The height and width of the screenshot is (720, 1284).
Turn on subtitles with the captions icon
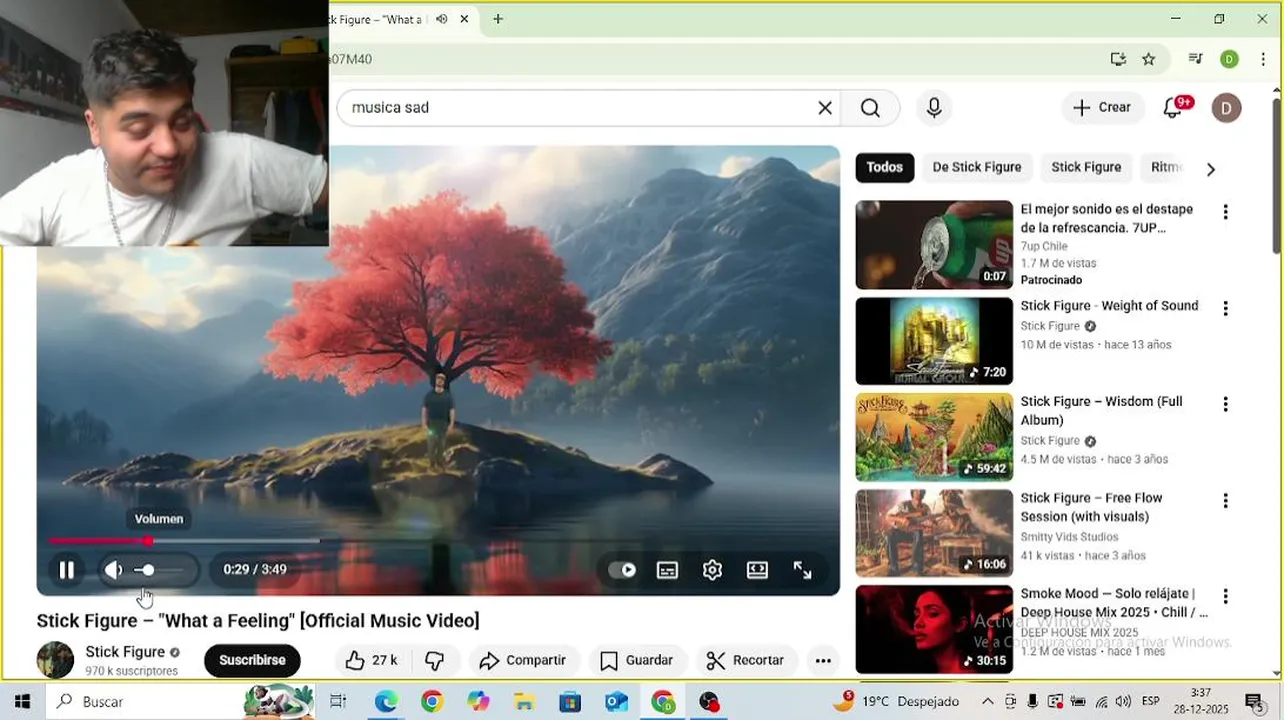pyautogui.click(x=667, y=570)
